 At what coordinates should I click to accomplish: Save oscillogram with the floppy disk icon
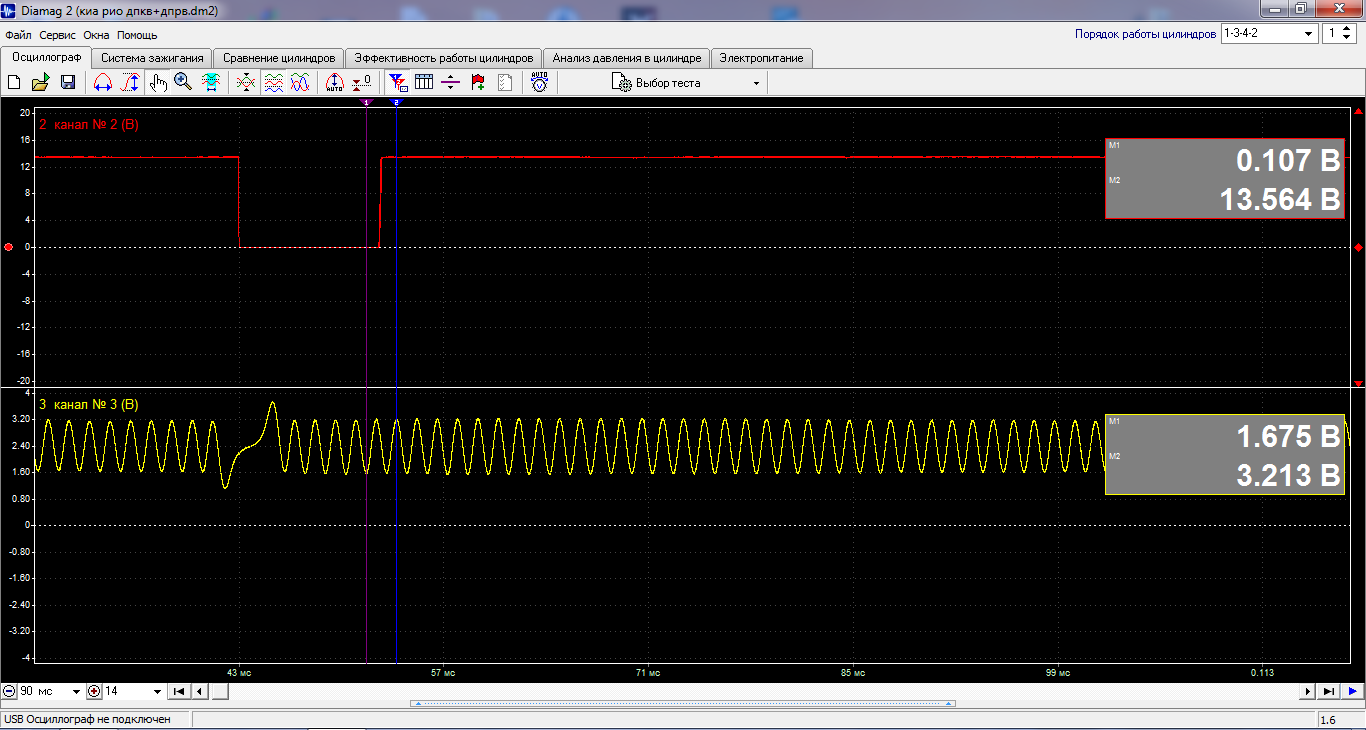point(68,83)
